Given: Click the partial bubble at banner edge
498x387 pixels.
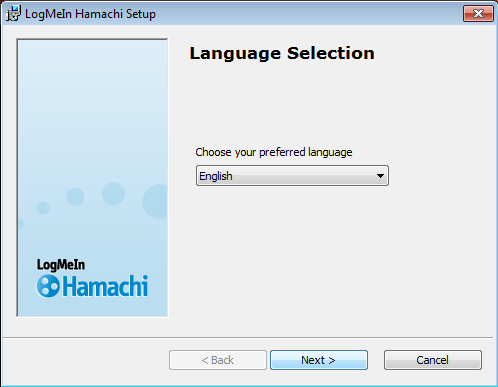Looking at the screenshot, I should (x=155, y=201).
